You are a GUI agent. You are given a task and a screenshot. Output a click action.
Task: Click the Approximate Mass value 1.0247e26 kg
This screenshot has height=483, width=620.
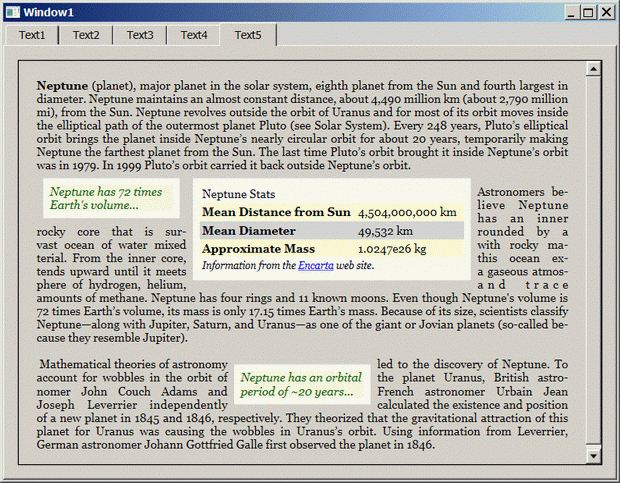pos(392,249)
